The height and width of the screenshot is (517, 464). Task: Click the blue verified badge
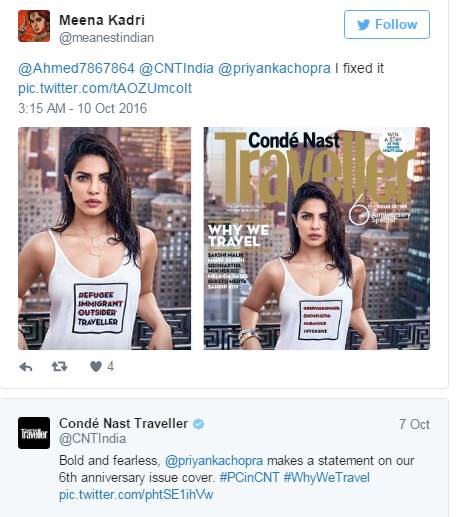pyautogui.click(x=199, y=424)
